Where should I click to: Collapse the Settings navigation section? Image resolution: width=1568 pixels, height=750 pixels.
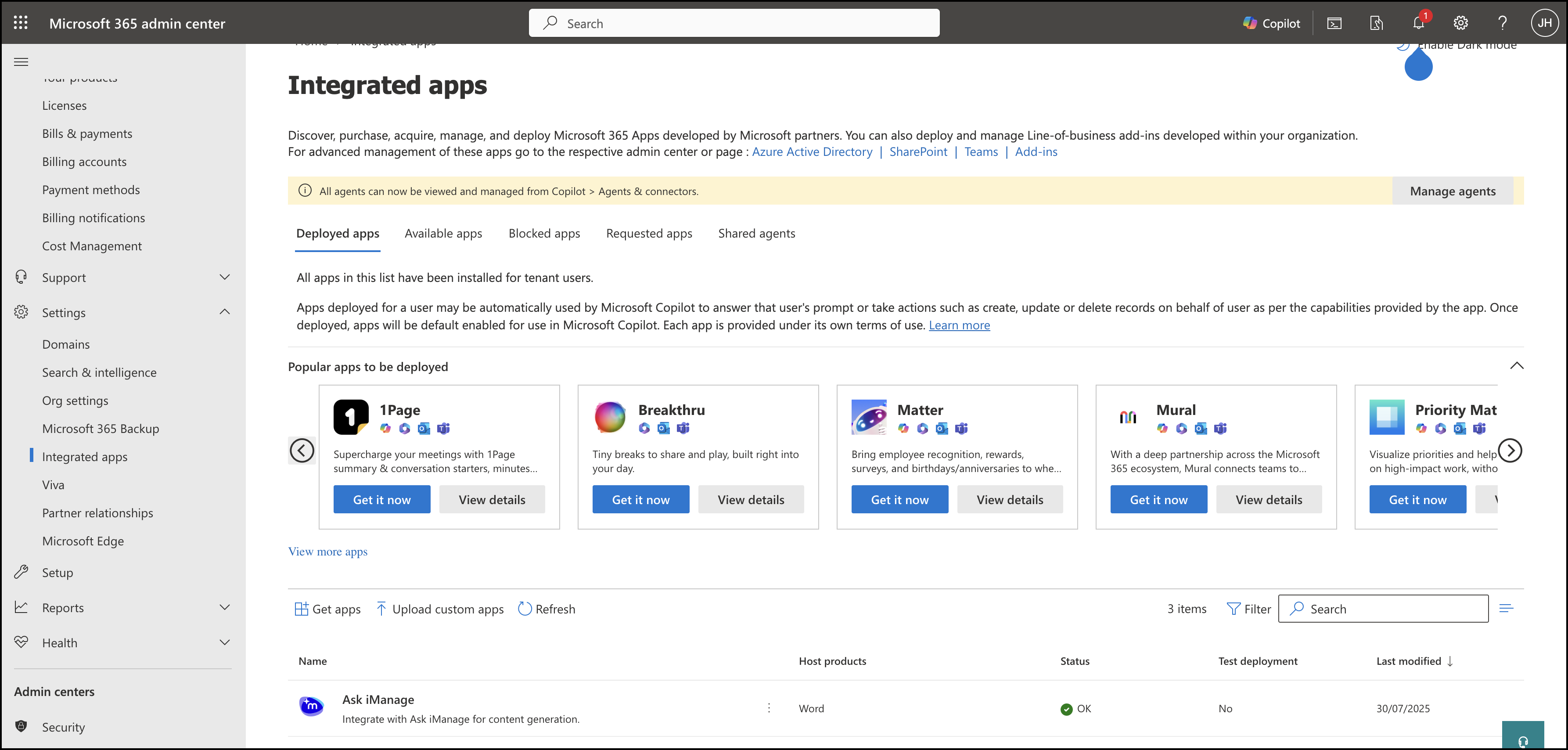pos(225,312)
